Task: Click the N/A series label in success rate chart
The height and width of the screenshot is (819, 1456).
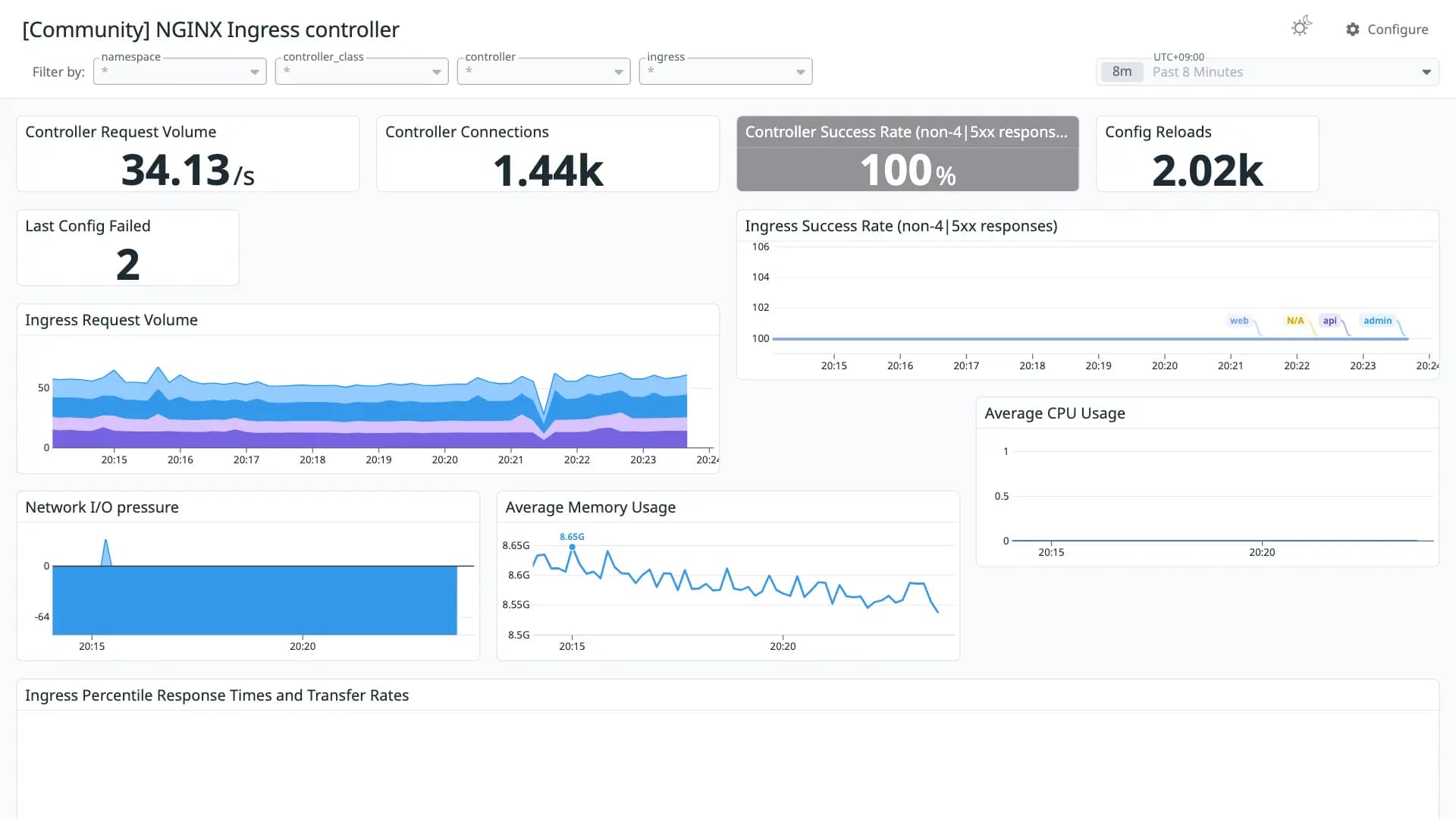Action: pyautogui.click(x=1295, y=321)
